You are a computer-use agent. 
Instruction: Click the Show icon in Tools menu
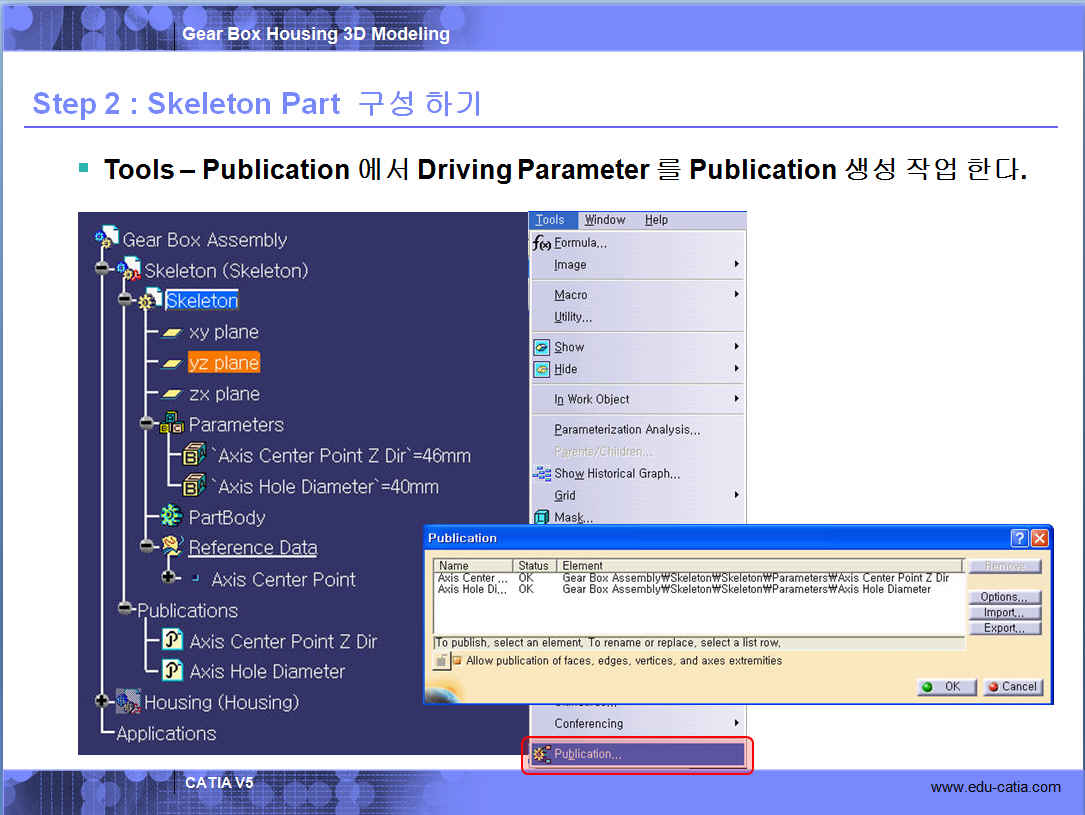click(x=541, y=347)
